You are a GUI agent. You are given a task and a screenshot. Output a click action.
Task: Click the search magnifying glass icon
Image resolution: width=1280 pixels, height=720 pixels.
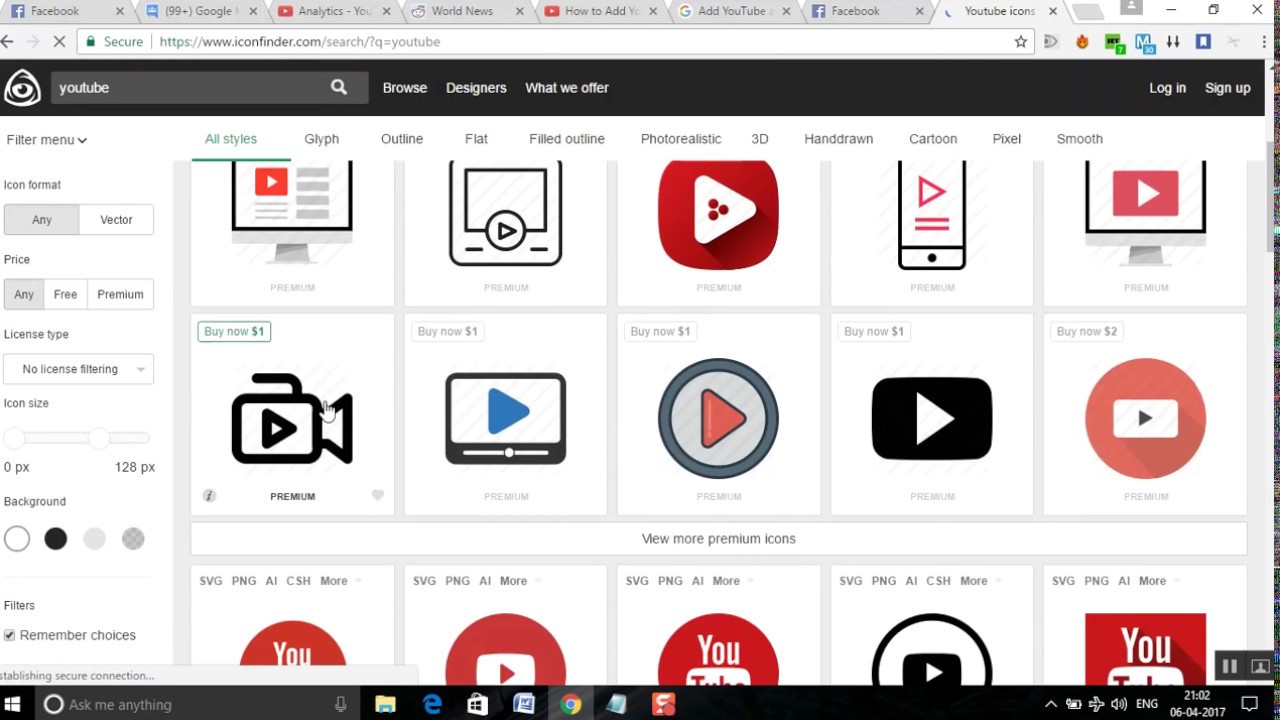point(338,87)
